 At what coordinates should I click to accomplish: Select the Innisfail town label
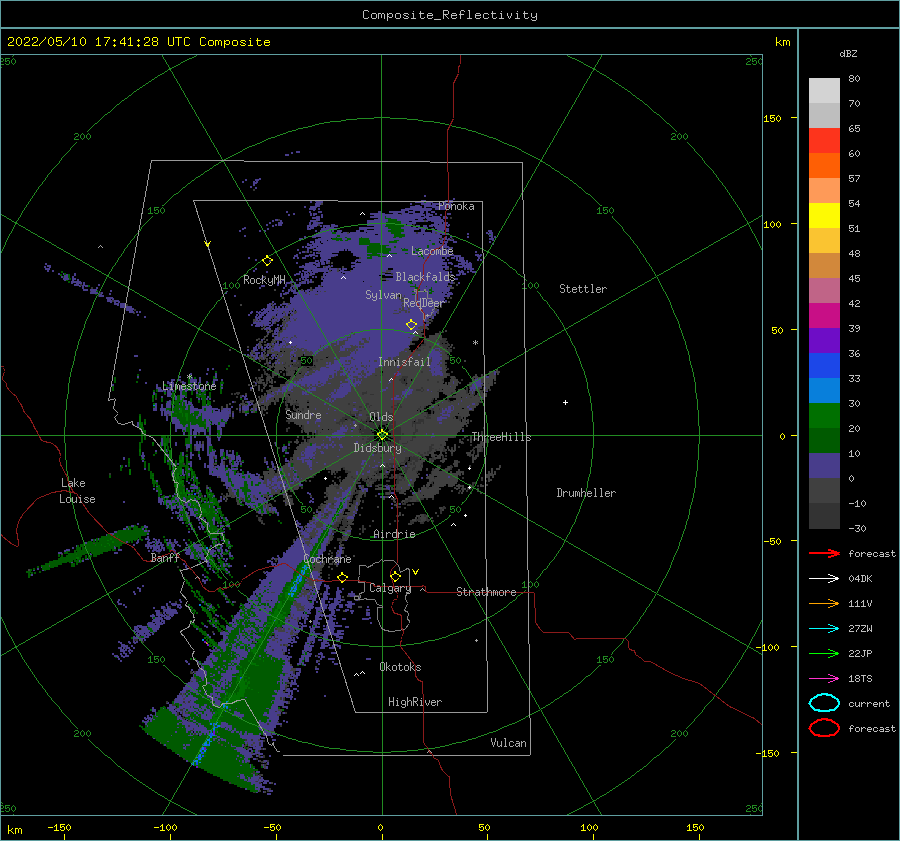[404, 362]
